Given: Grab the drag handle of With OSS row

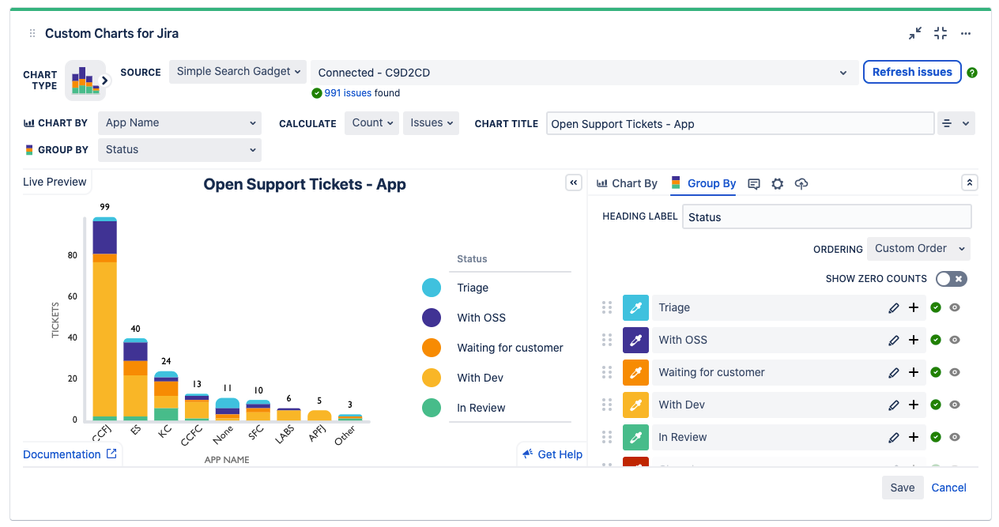Looking at the screenshot, I should click(607, 340).
